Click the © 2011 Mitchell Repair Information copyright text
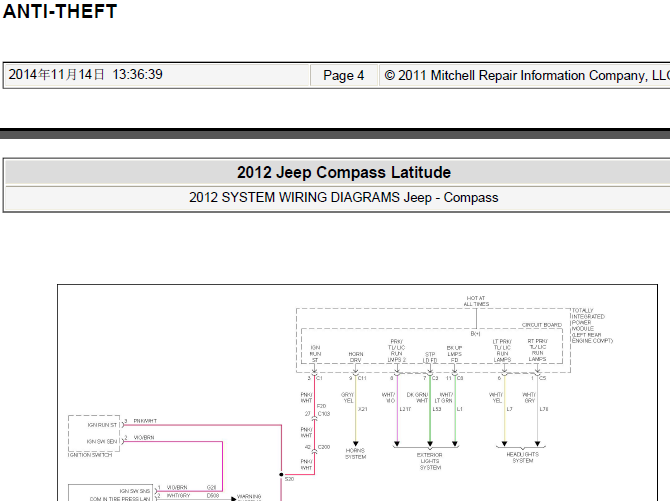Image resolution: width=670 pixels, height=501 pixels. pyautogui.click(x=526, y=76)
